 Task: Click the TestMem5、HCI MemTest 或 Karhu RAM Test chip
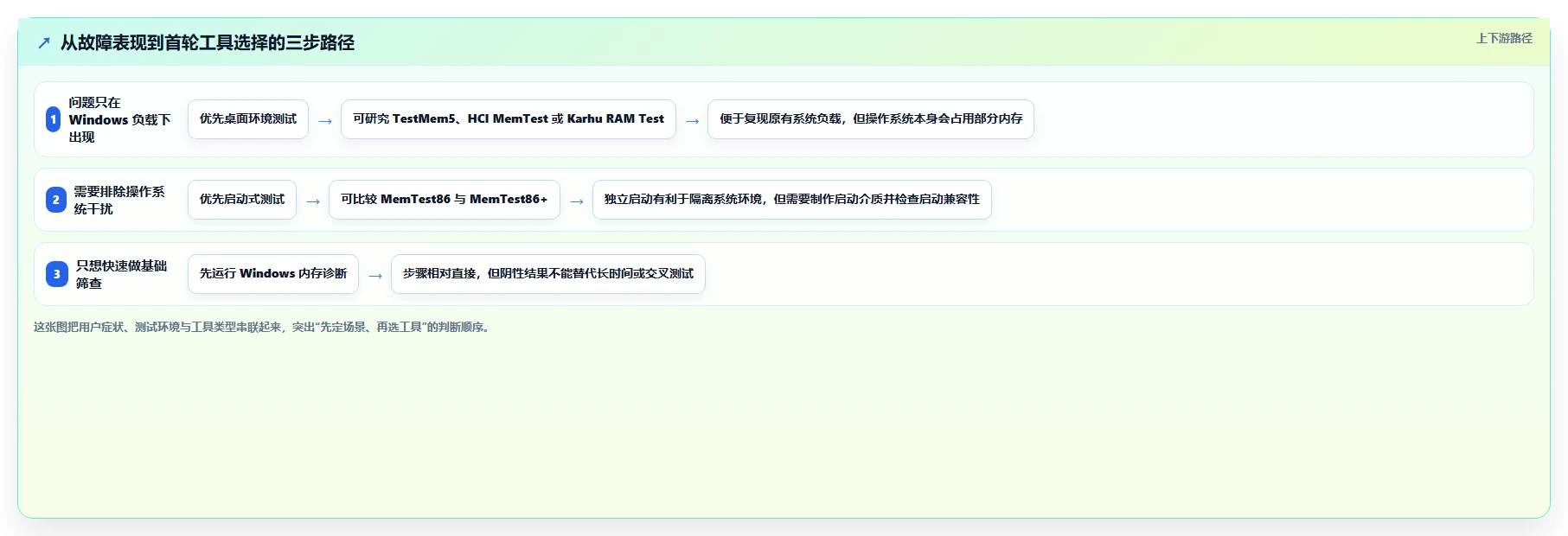(x=509, y=119)
